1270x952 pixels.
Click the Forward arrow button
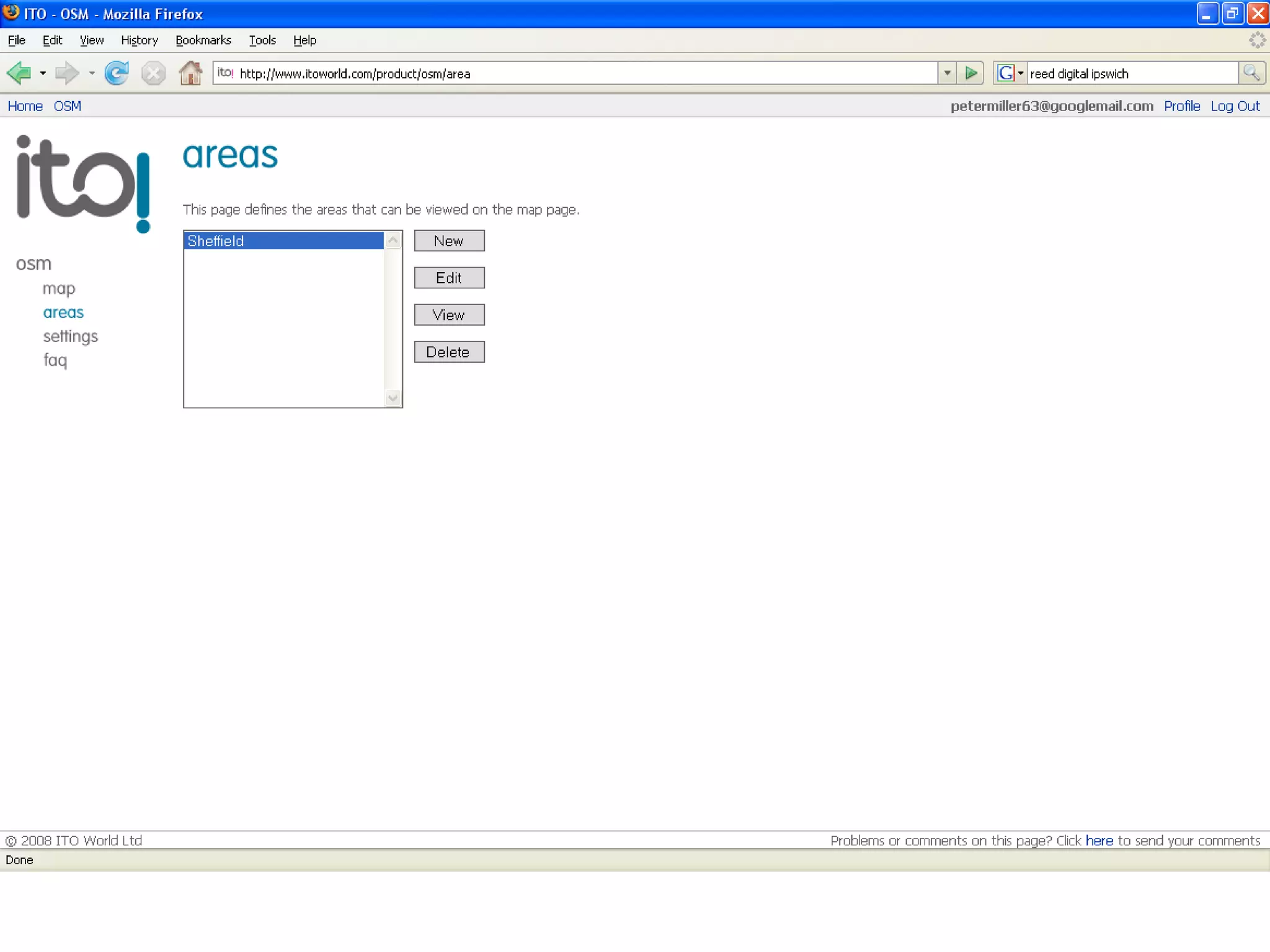[67, 73]
